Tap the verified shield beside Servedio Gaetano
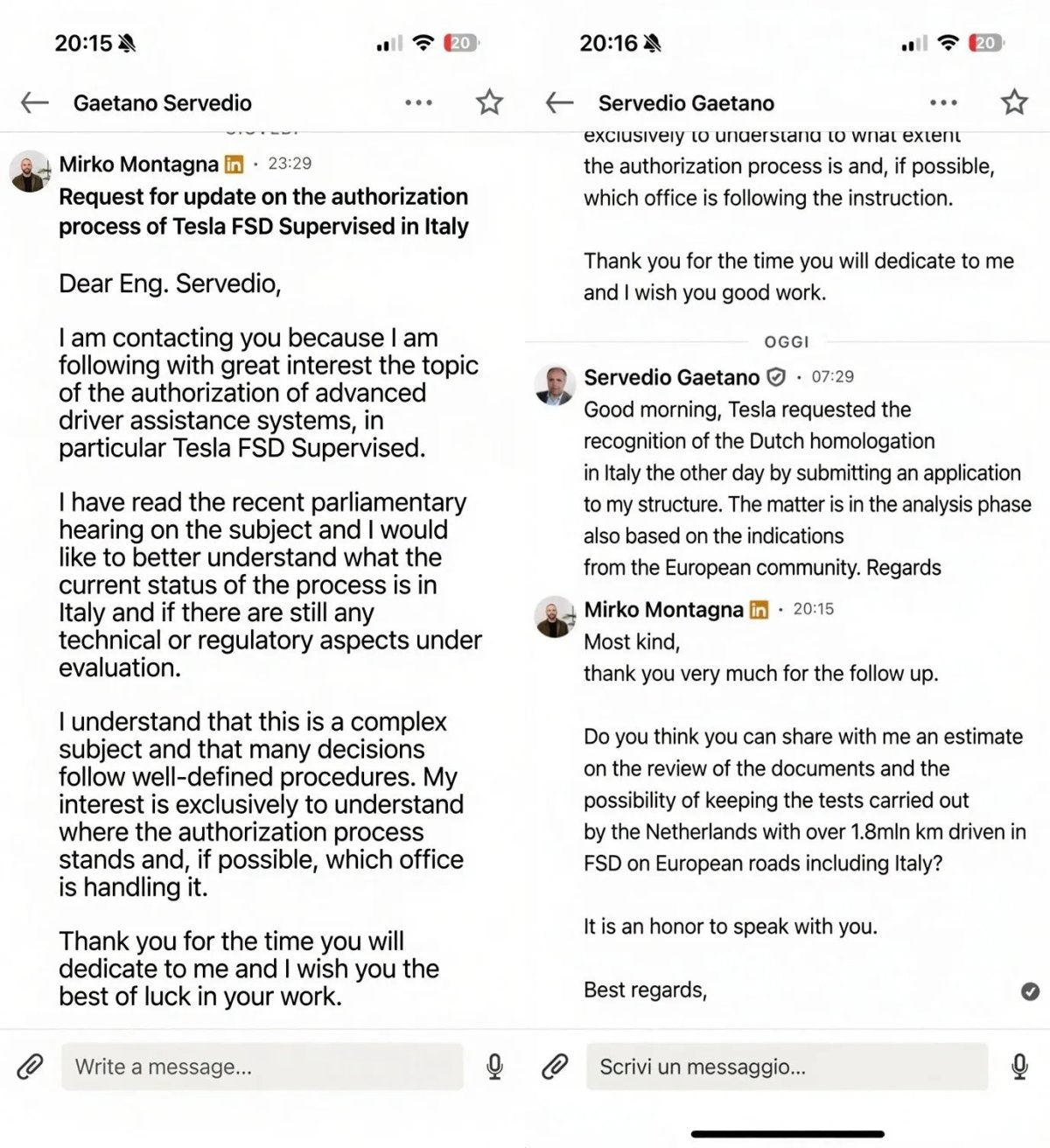 775,377
